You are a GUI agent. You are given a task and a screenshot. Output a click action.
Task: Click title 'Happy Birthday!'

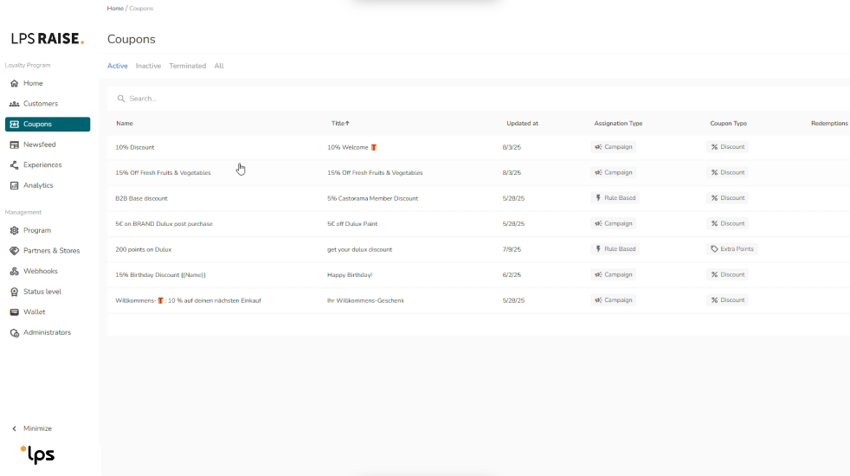[350, 275]
